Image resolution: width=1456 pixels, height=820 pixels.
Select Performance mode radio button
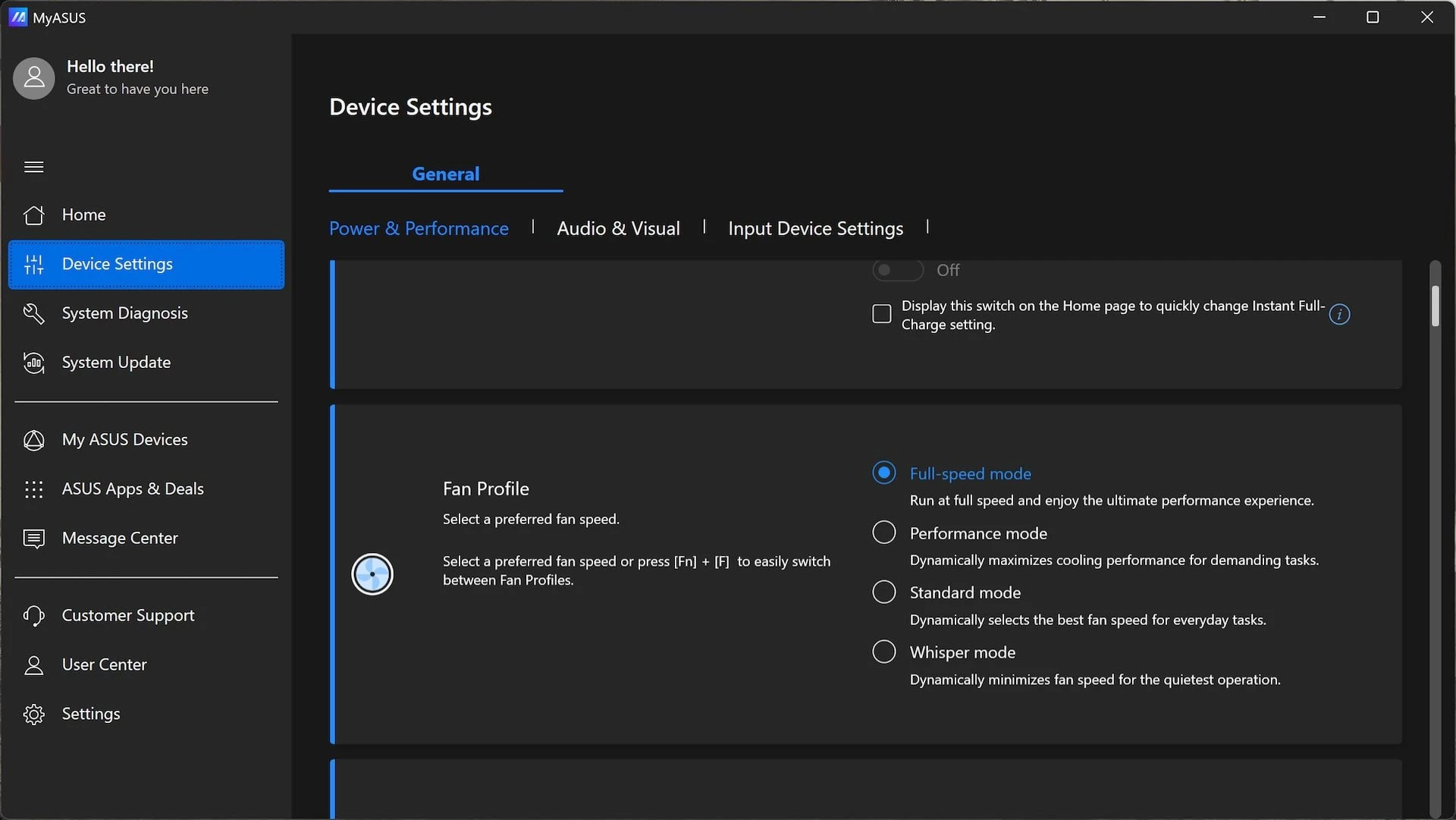coord(884,533)
